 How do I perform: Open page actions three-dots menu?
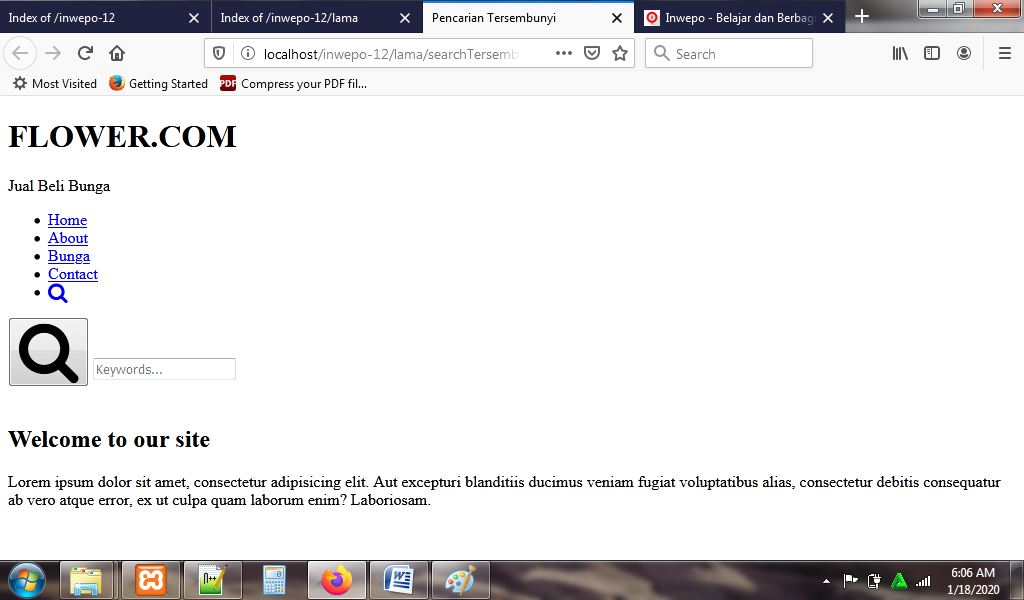pos(564,54)
